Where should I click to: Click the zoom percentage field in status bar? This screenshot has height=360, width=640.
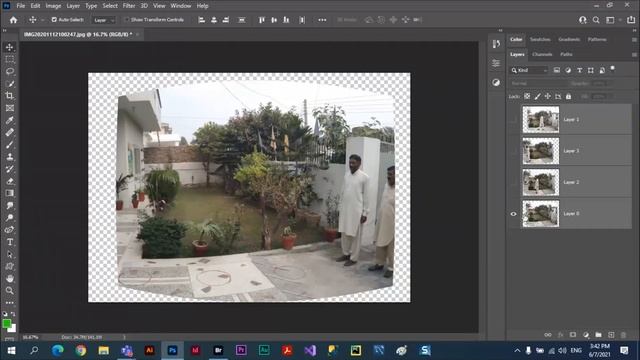pos(31,338)
